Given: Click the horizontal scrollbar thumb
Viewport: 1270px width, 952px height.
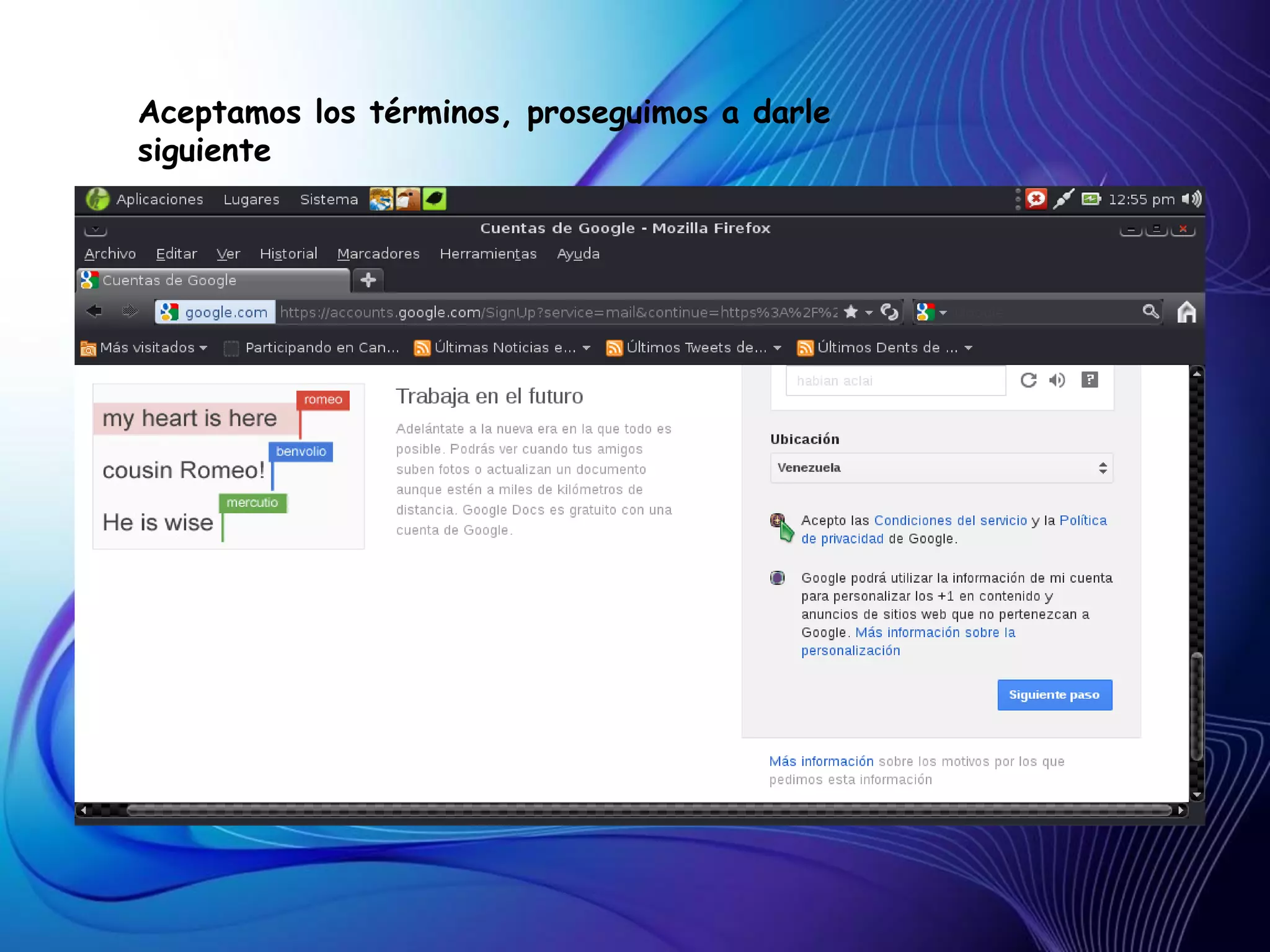Looking at the screenshot, I should pos(649,810).
